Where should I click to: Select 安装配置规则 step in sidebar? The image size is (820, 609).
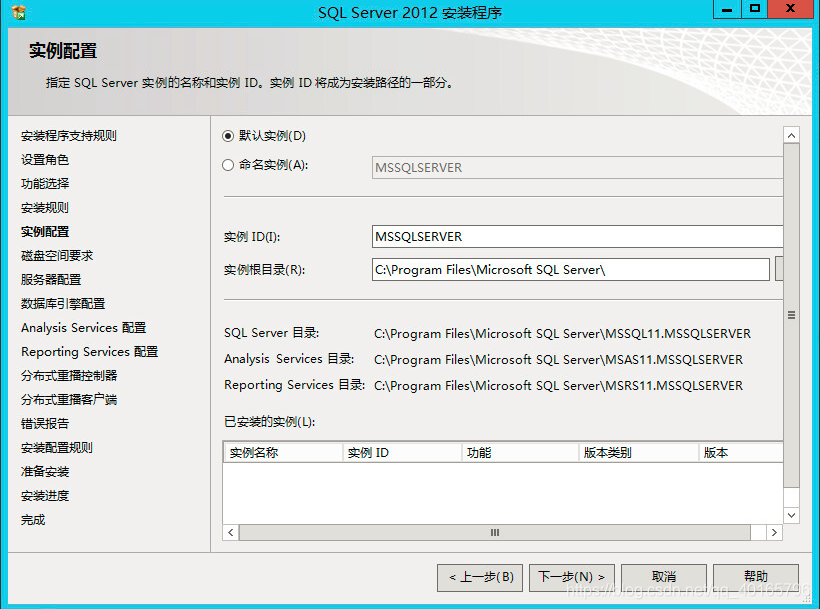[56, 448]
